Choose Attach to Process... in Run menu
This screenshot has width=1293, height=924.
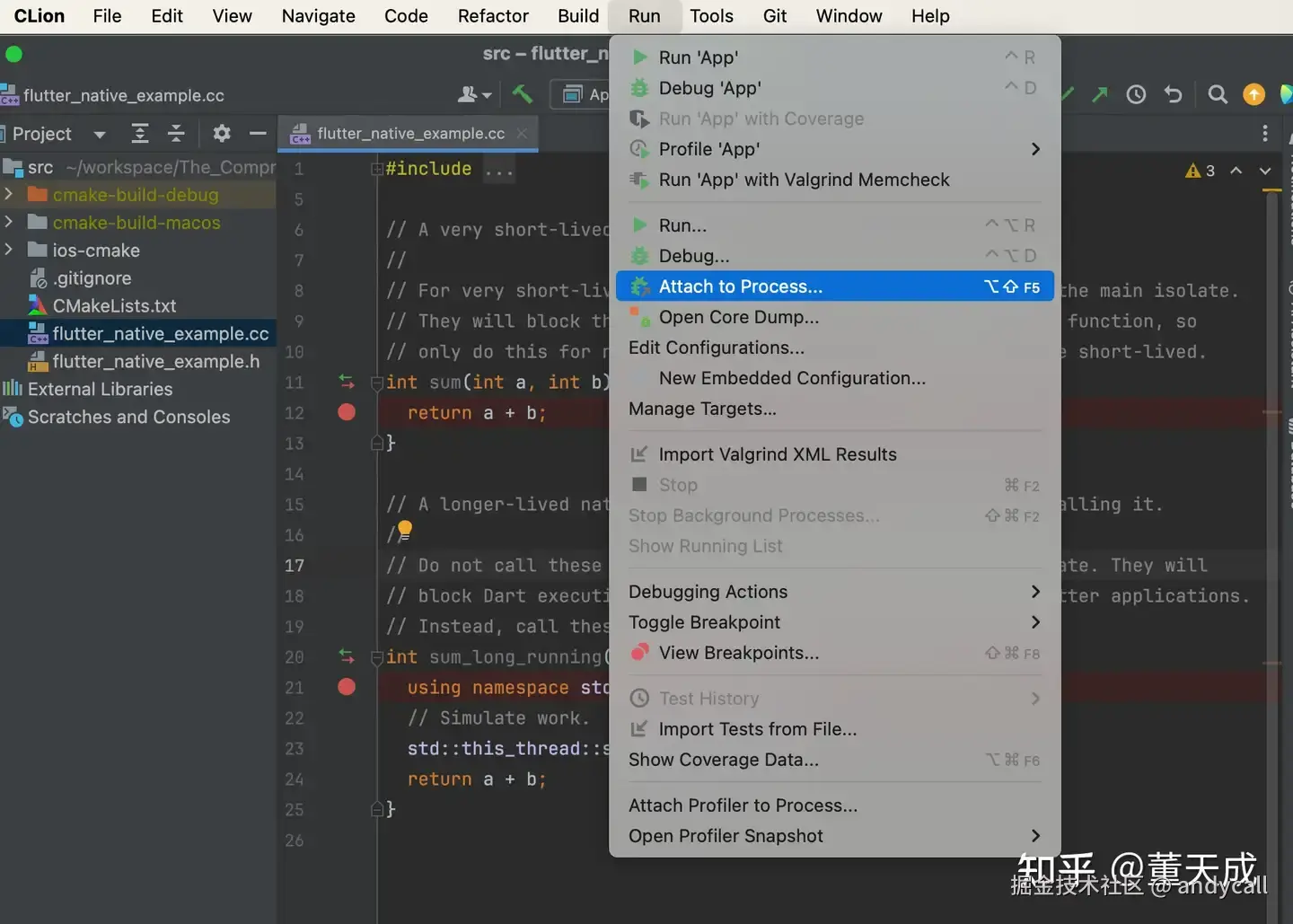click(x=835, y=286)
